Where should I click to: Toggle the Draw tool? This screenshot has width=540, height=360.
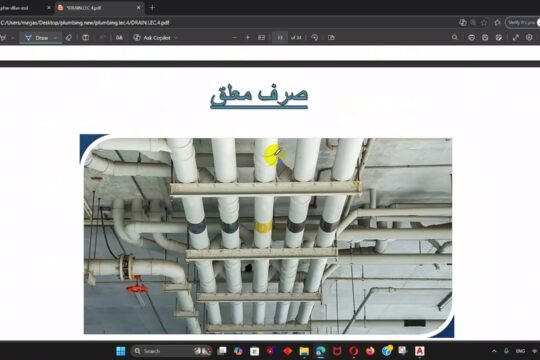pyautogui.click(x=37, y=38)
